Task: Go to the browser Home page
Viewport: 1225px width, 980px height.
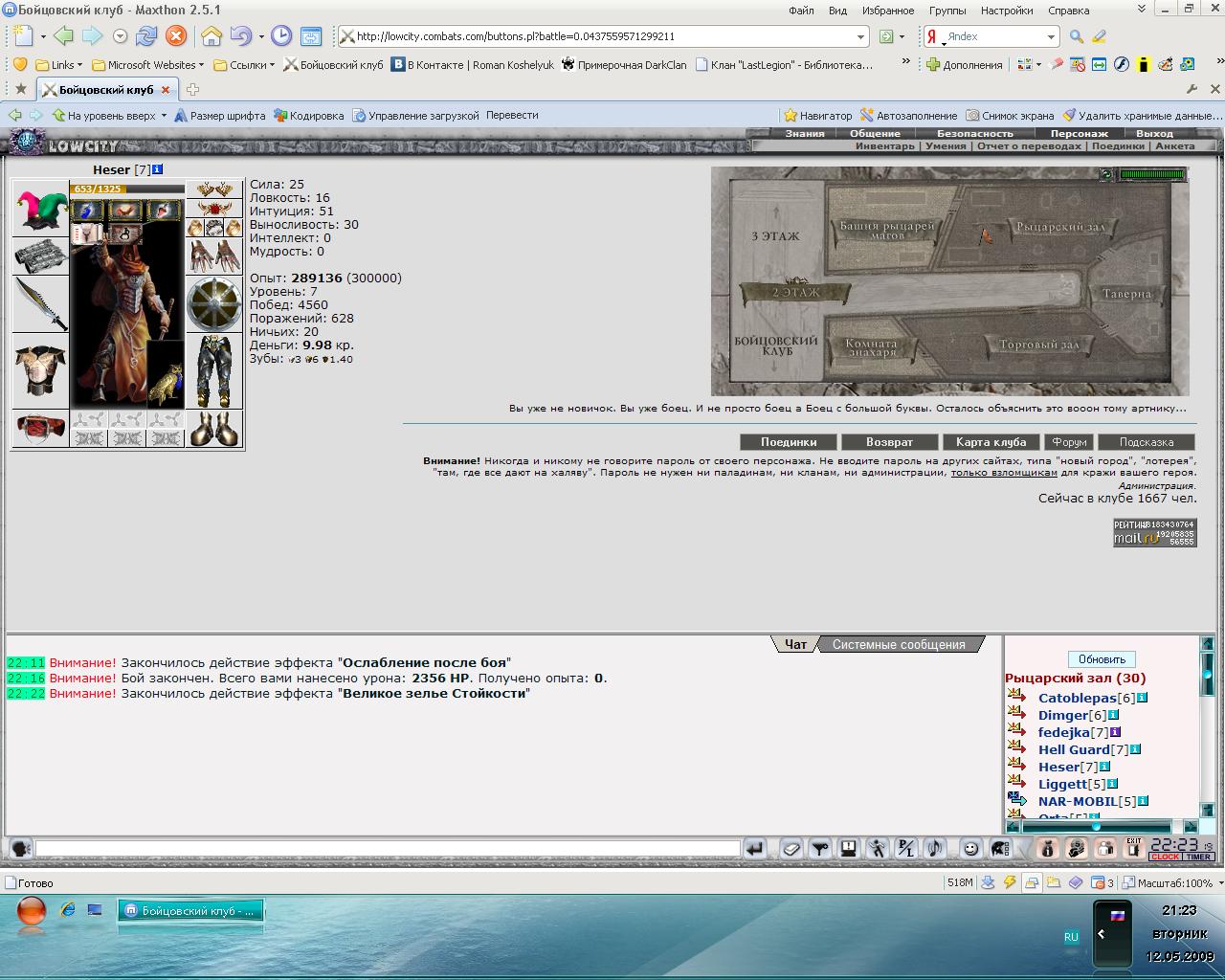Action: (x=212, y=36)
